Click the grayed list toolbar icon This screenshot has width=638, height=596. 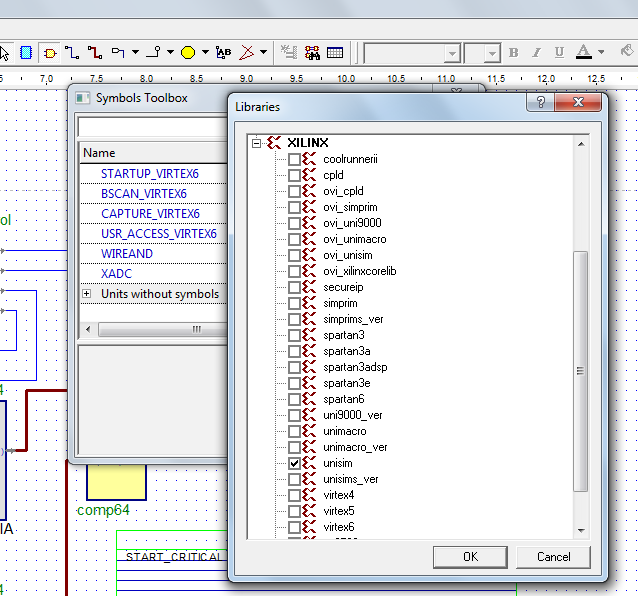(289, 52)
